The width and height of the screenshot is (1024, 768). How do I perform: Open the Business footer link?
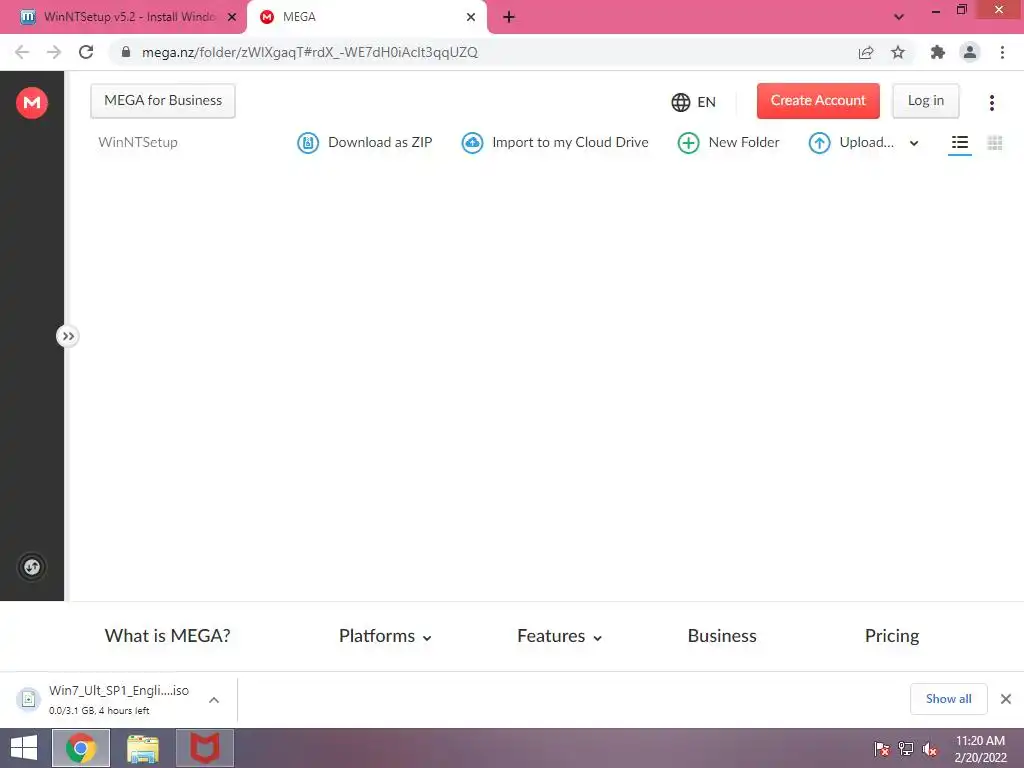tap(722, 636)
